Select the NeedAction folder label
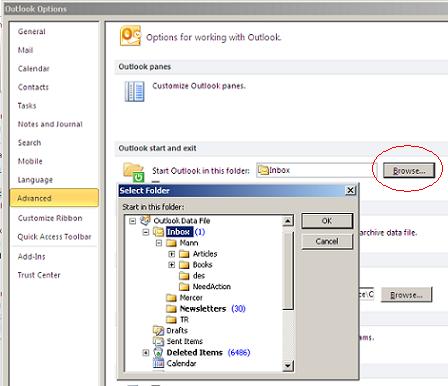The width and height of the screenshot is (448, 386). pyautogui.click(x=212, y=287)
